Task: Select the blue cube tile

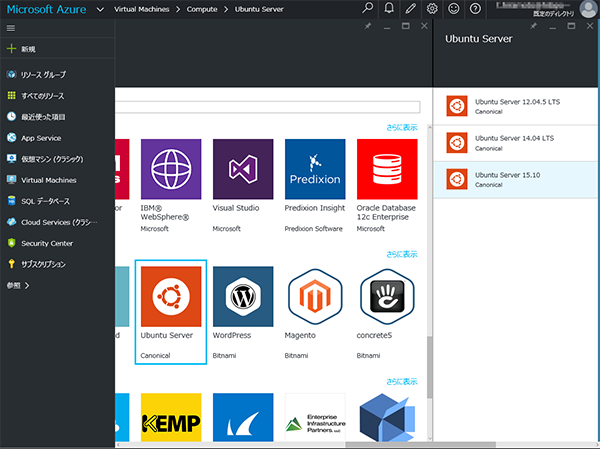Action: click(x=387, y=417)
